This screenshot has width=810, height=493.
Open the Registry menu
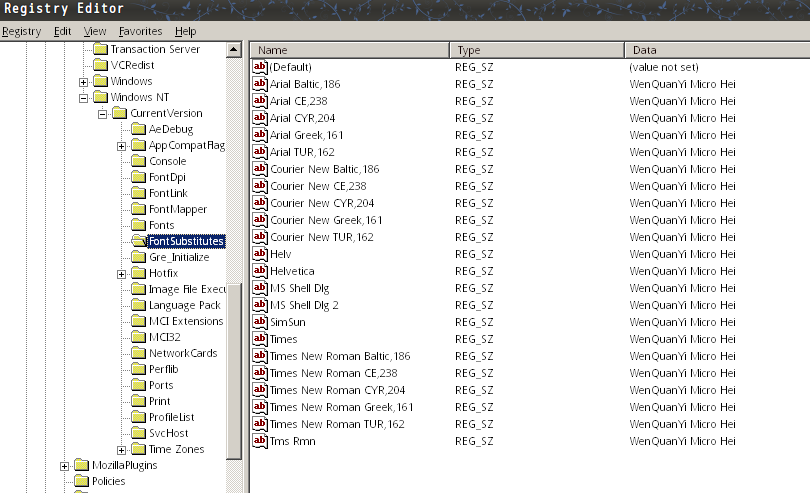21,32
